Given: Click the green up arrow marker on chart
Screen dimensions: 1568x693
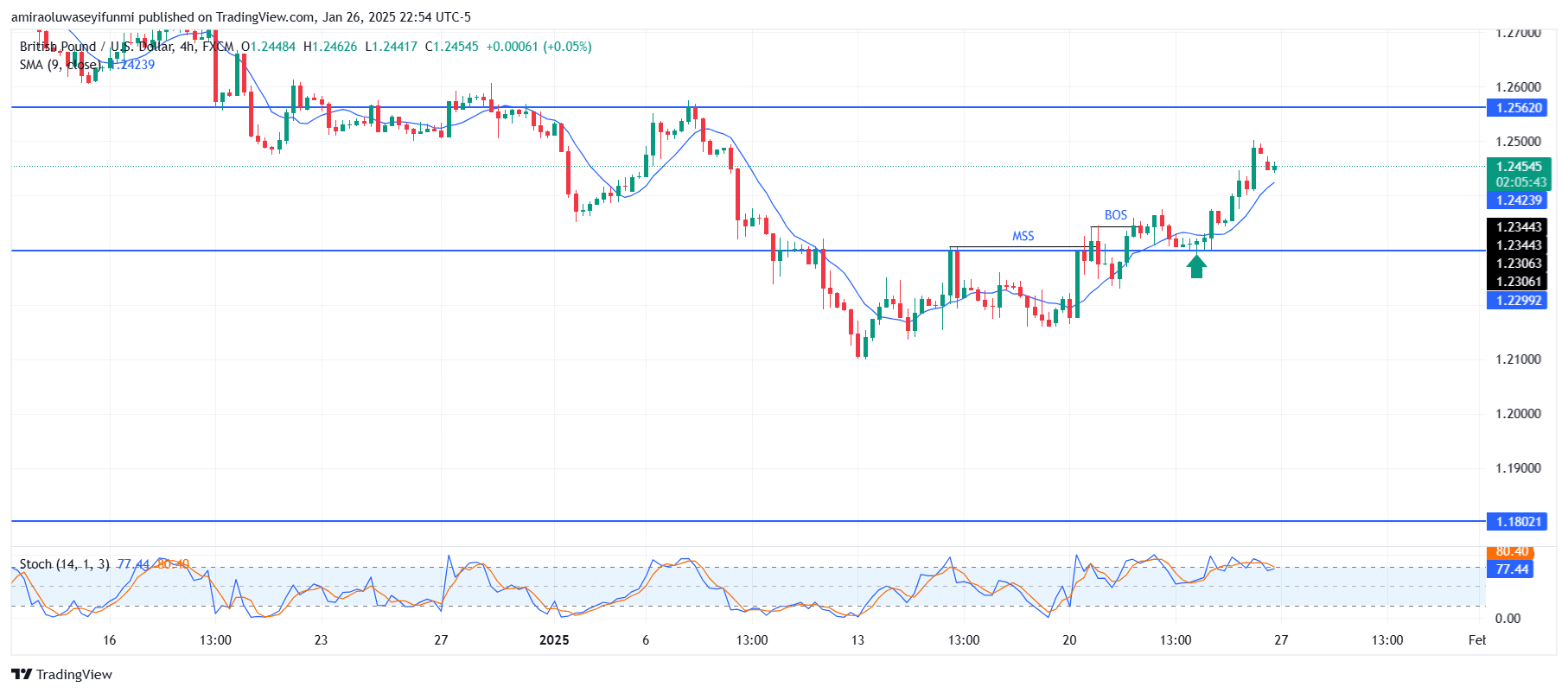Looking at the screenshot, I should coord(1196,265).
